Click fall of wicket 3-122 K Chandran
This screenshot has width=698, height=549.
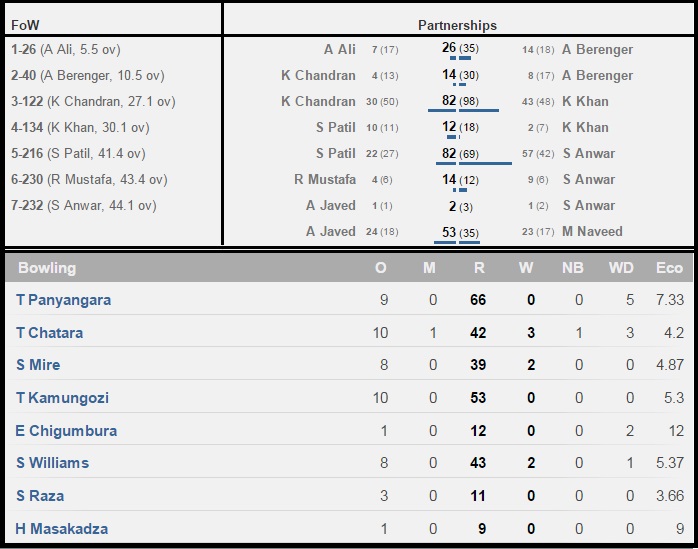point(93,102)
